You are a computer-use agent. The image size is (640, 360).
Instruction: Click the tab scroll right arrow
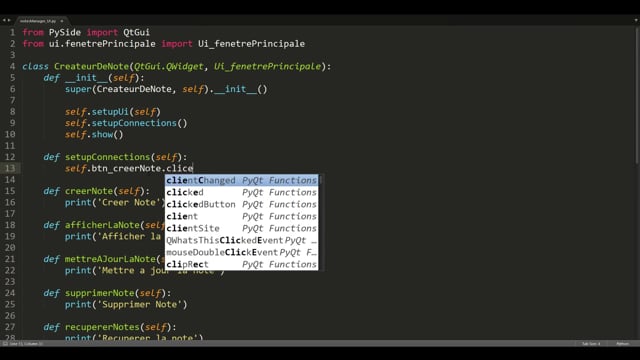9,20
